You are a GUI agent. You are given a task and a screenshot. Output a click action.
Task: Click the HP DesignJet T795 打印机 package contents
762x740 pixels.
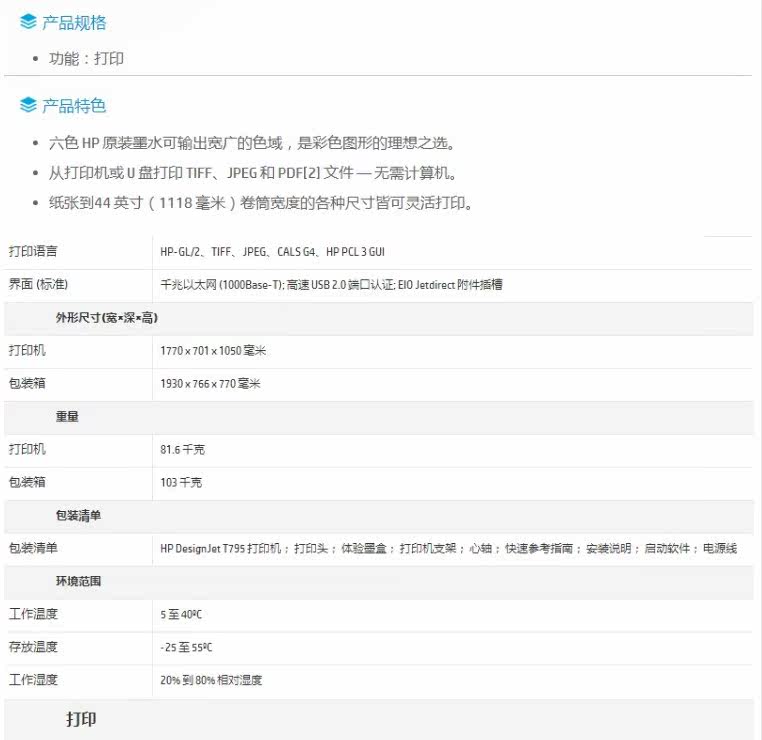(x=449, y=548)
